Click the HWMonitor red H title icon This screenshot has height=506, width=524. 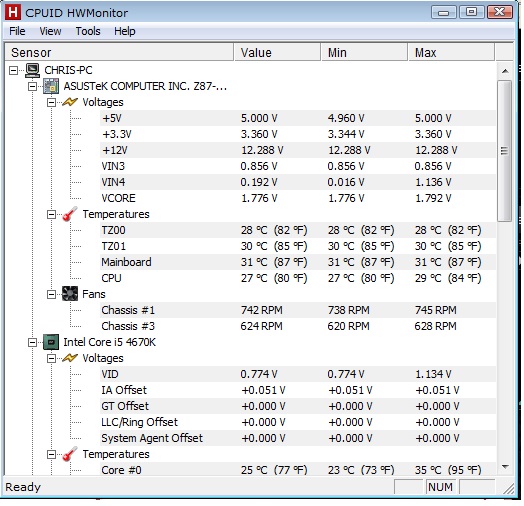point(13,13)
